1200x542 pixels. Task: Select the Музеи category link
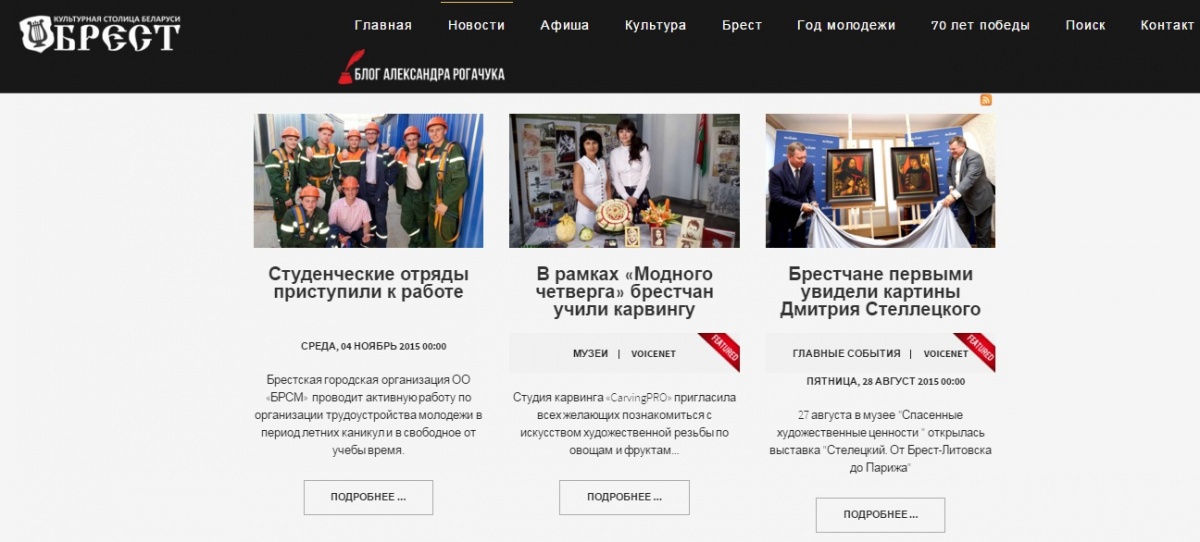point(590,354)
